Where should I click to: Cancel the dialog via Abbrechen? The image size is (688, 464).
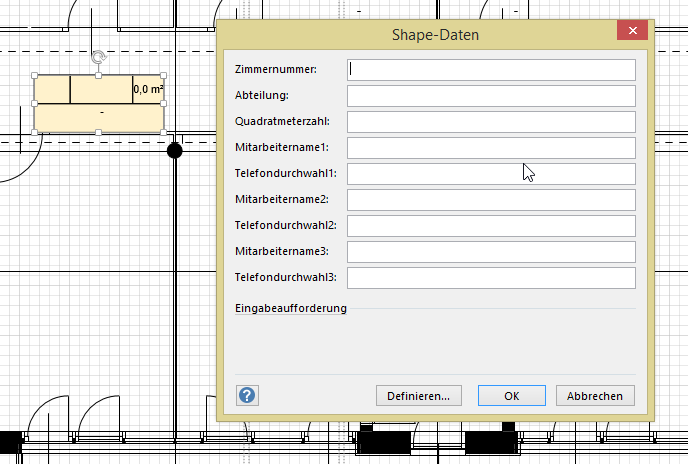coord(595,396)
